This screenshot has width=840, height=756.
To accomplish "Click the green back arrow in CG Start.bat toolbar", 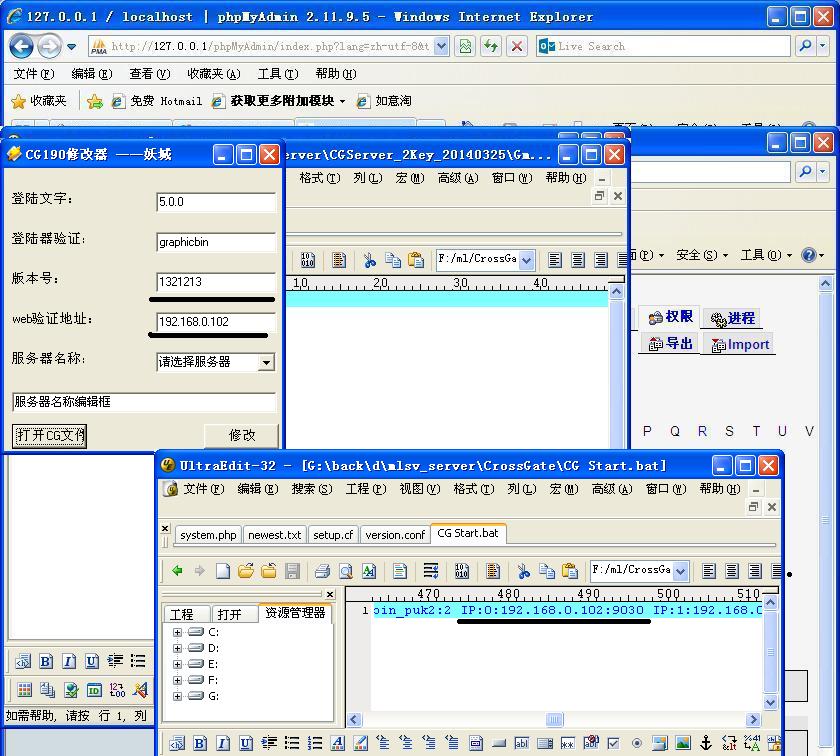I will click(177, 571).
